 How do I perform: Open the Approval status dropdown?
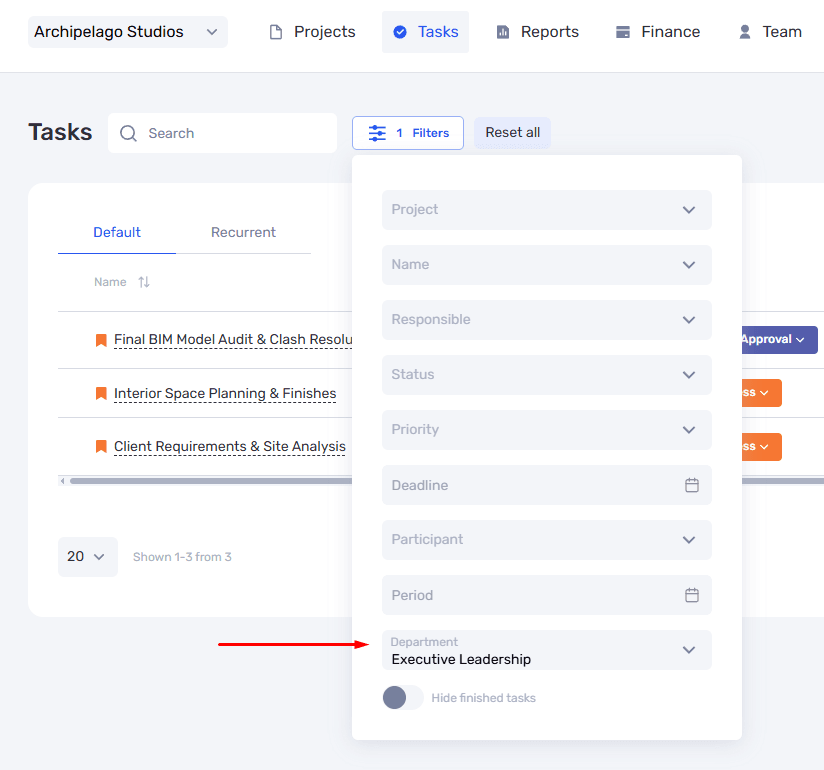coord(779,340)
